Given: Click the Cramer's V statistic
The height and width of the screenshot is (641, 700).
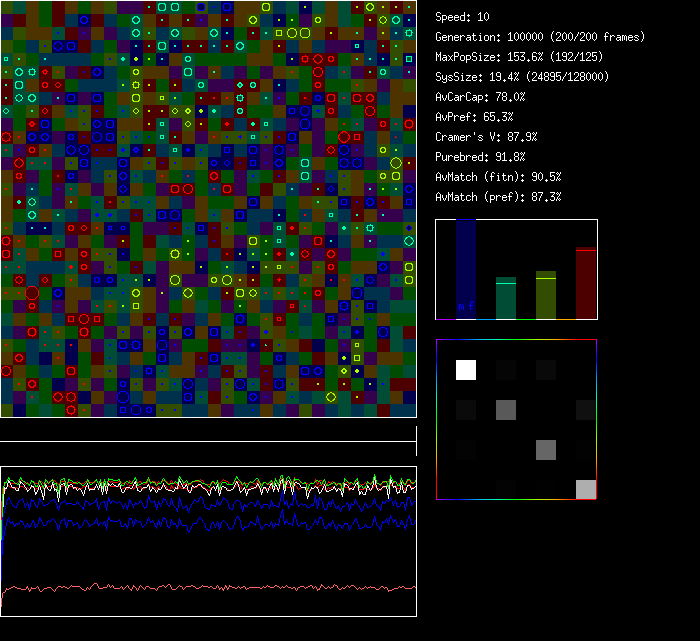Looking at the screenshot, I should 486,137.
